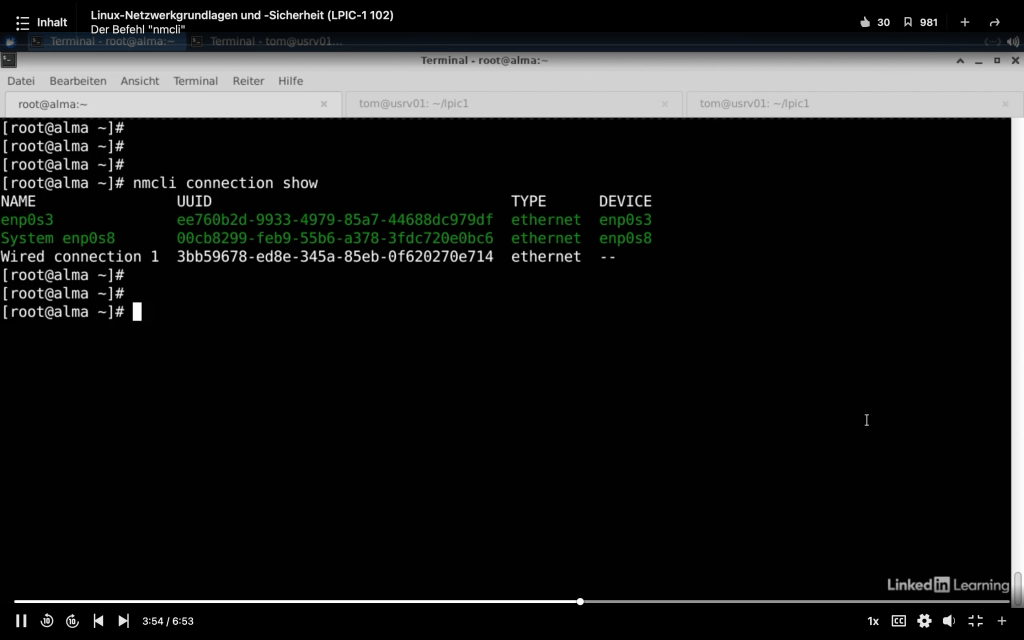Close the root@alma terminal tab
Screen dimensions: 1024x640
[324, 104]
